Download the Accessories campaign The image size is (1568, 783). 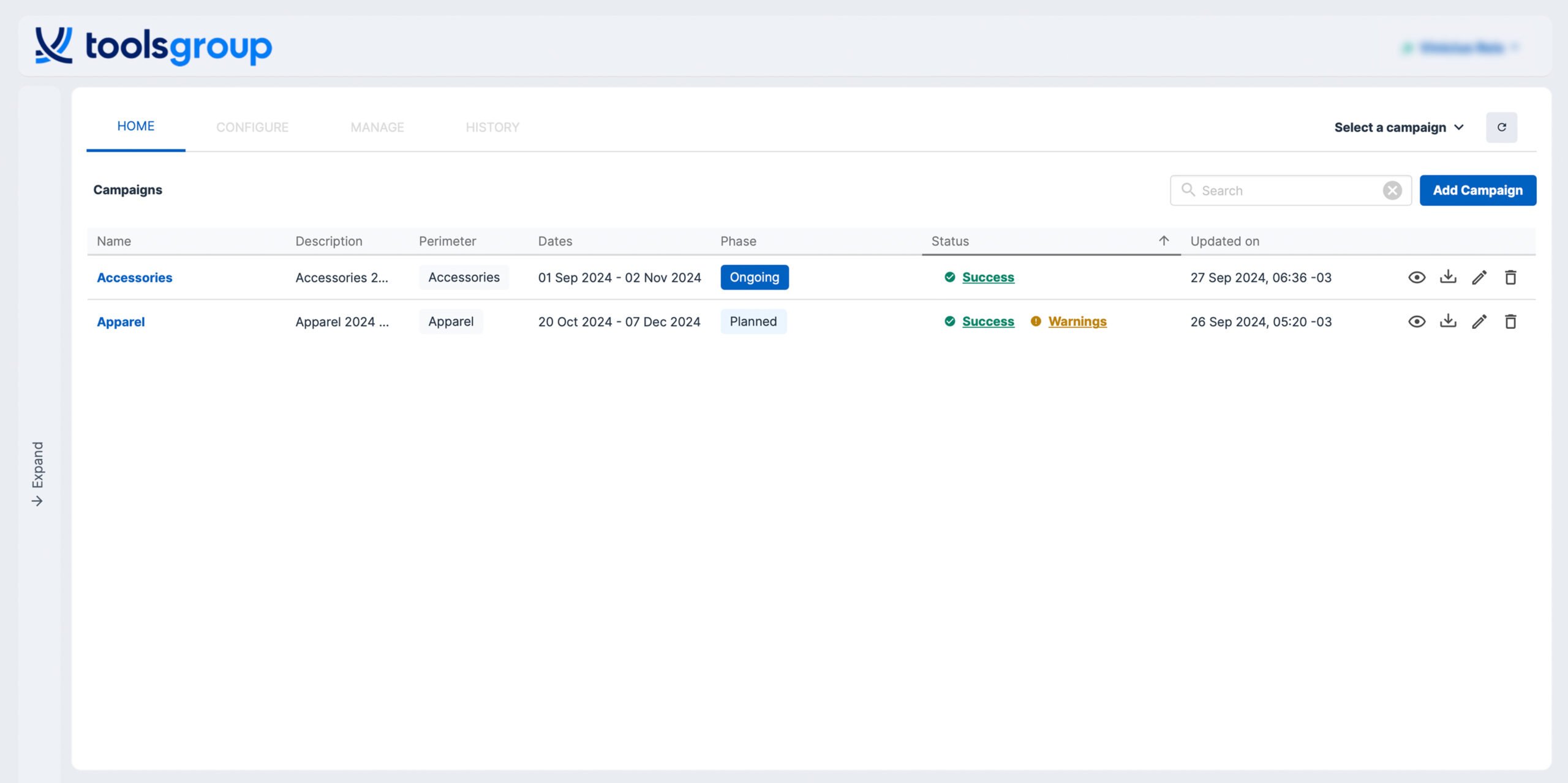point(1448,277)
